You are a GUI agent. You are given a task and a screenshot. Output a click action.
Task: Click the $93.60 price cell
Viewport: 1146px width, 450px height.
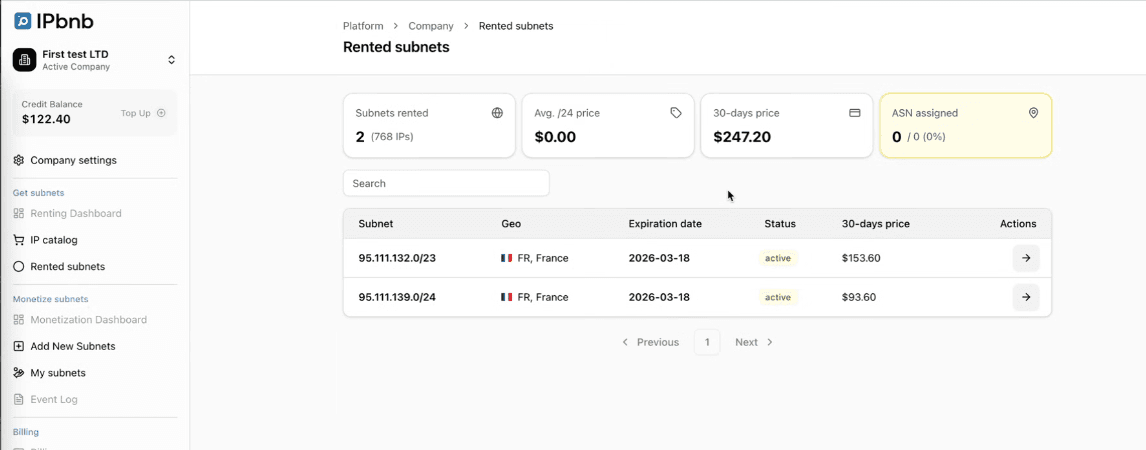[x=859, y=297]
